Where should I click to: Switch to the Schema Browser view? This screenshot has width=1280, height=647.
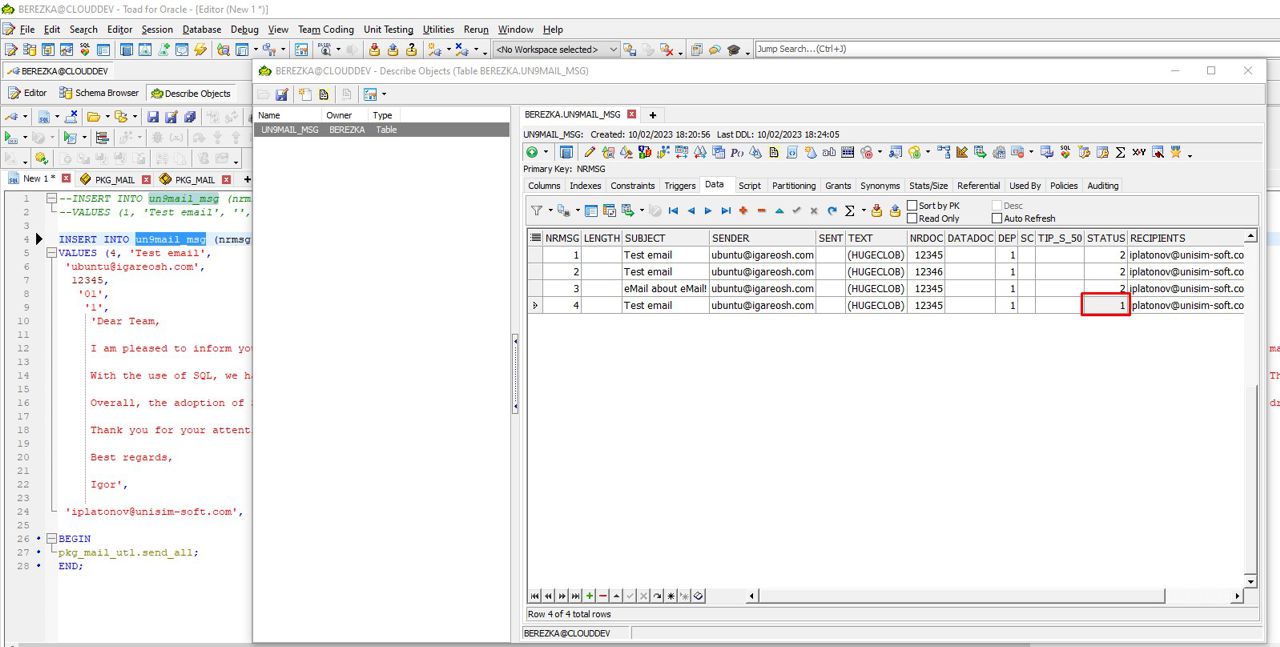99,93
